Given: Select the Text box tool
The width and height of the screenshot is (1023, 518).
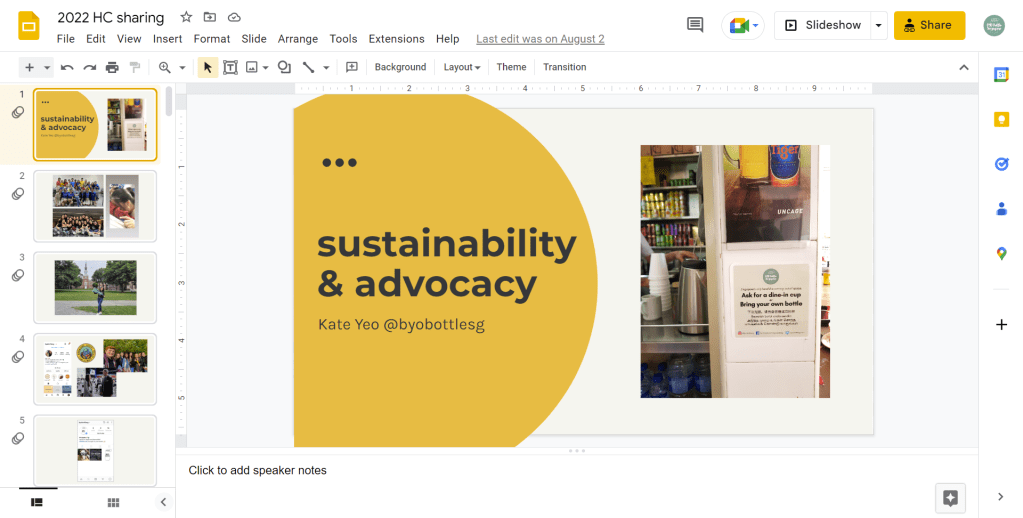Looking at the screenshot, I should coord(230,67).
